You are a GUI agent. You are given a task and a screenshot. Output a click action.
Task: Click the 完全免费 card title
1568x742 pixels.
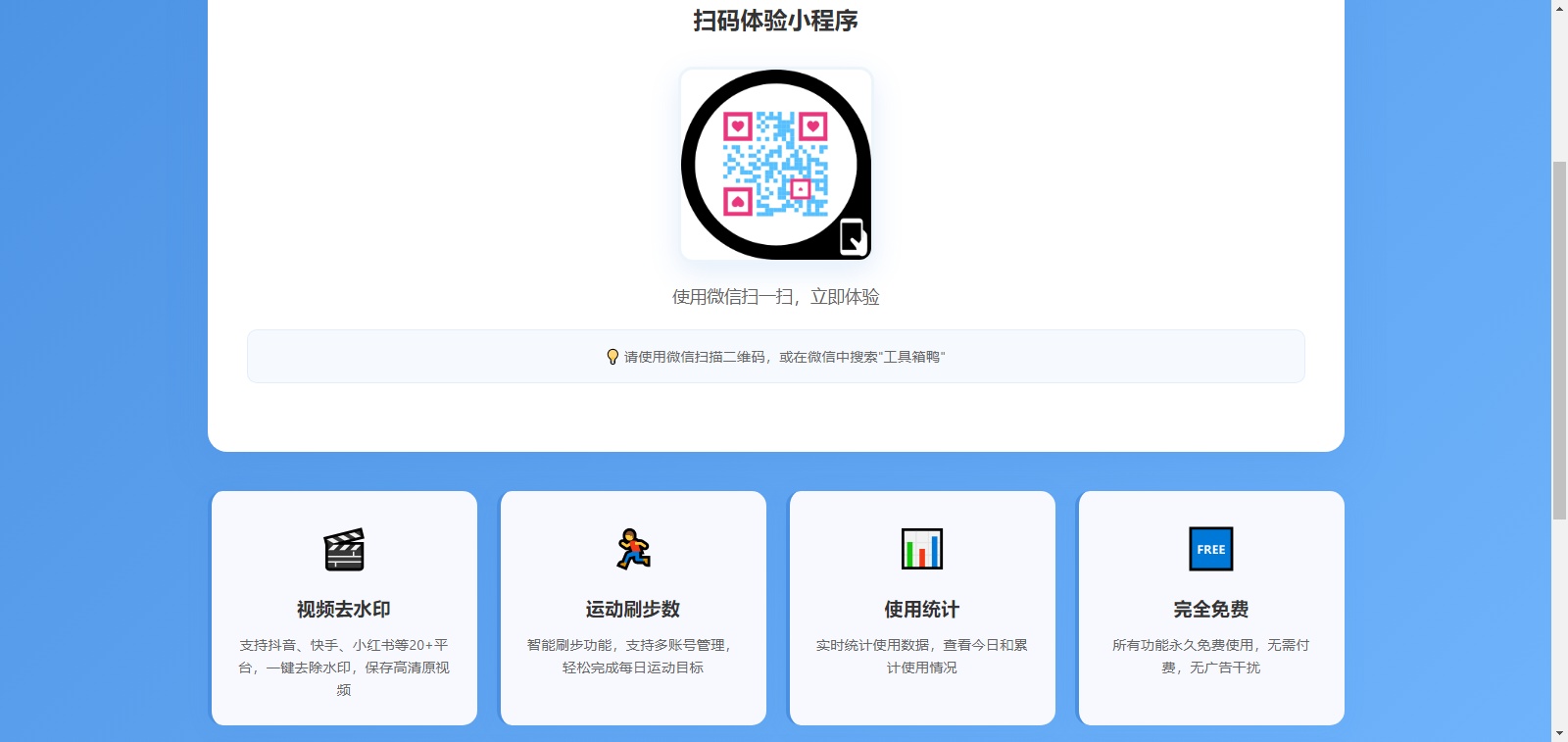[1211, 610]
